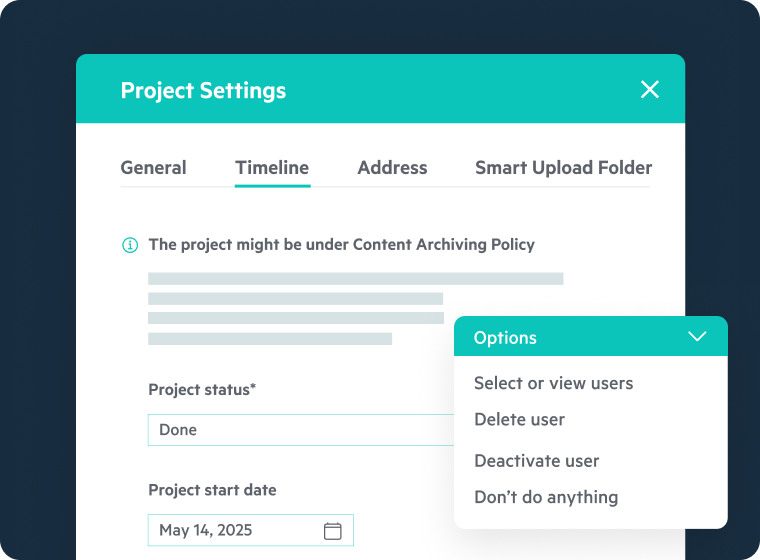Pick Delete user from Options menu

[519, 419]
